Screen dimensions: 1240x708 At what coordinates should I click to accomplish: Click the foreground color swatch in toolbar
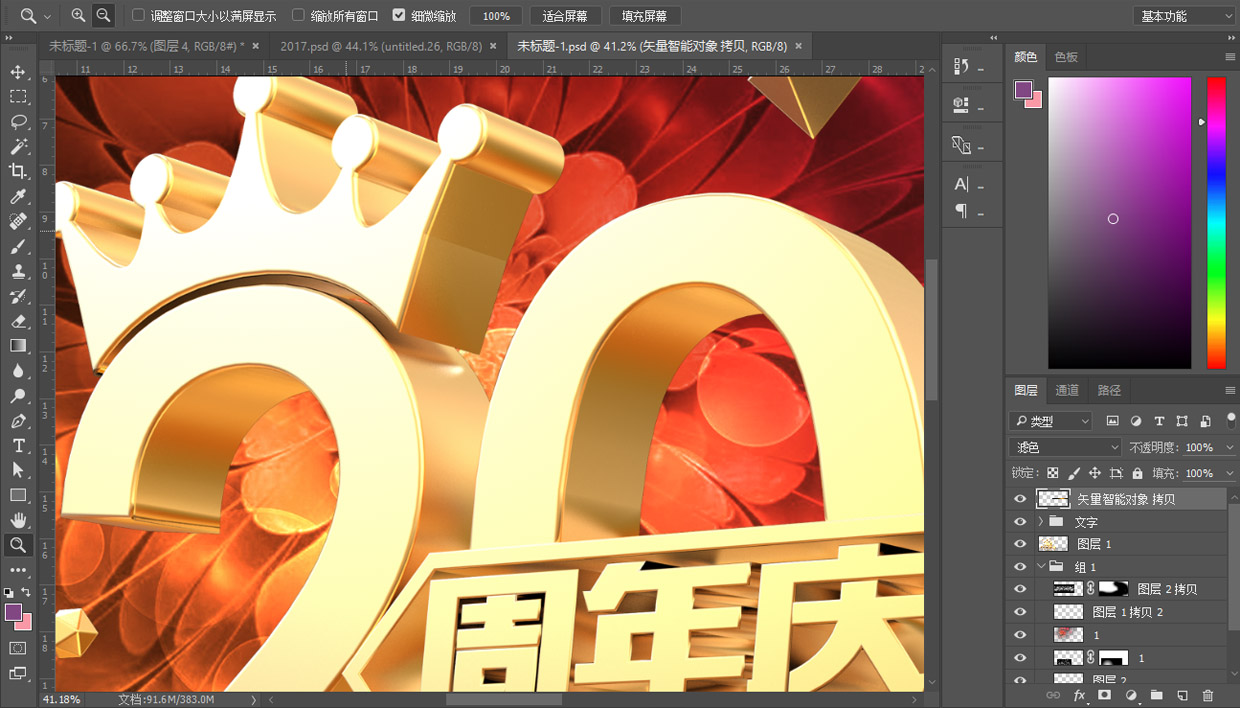pyautogui.click(x=13, y=611)
